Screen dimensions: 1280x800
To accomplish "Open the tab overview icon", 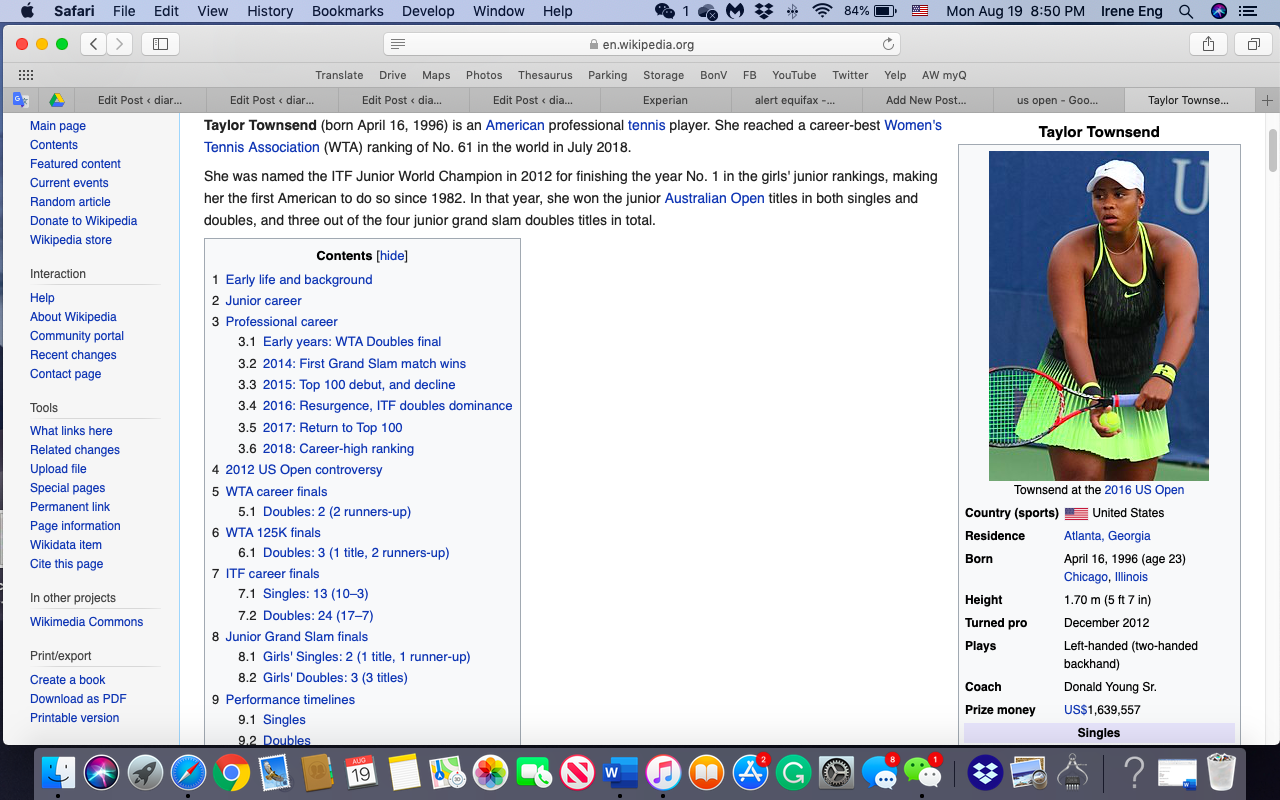I will (1253, 44).
